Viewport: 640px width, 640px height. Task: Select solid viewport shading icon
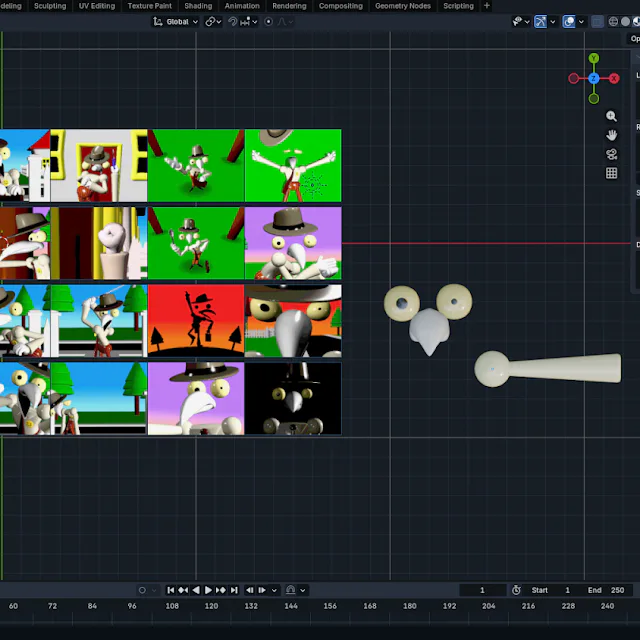click(625, 22)
